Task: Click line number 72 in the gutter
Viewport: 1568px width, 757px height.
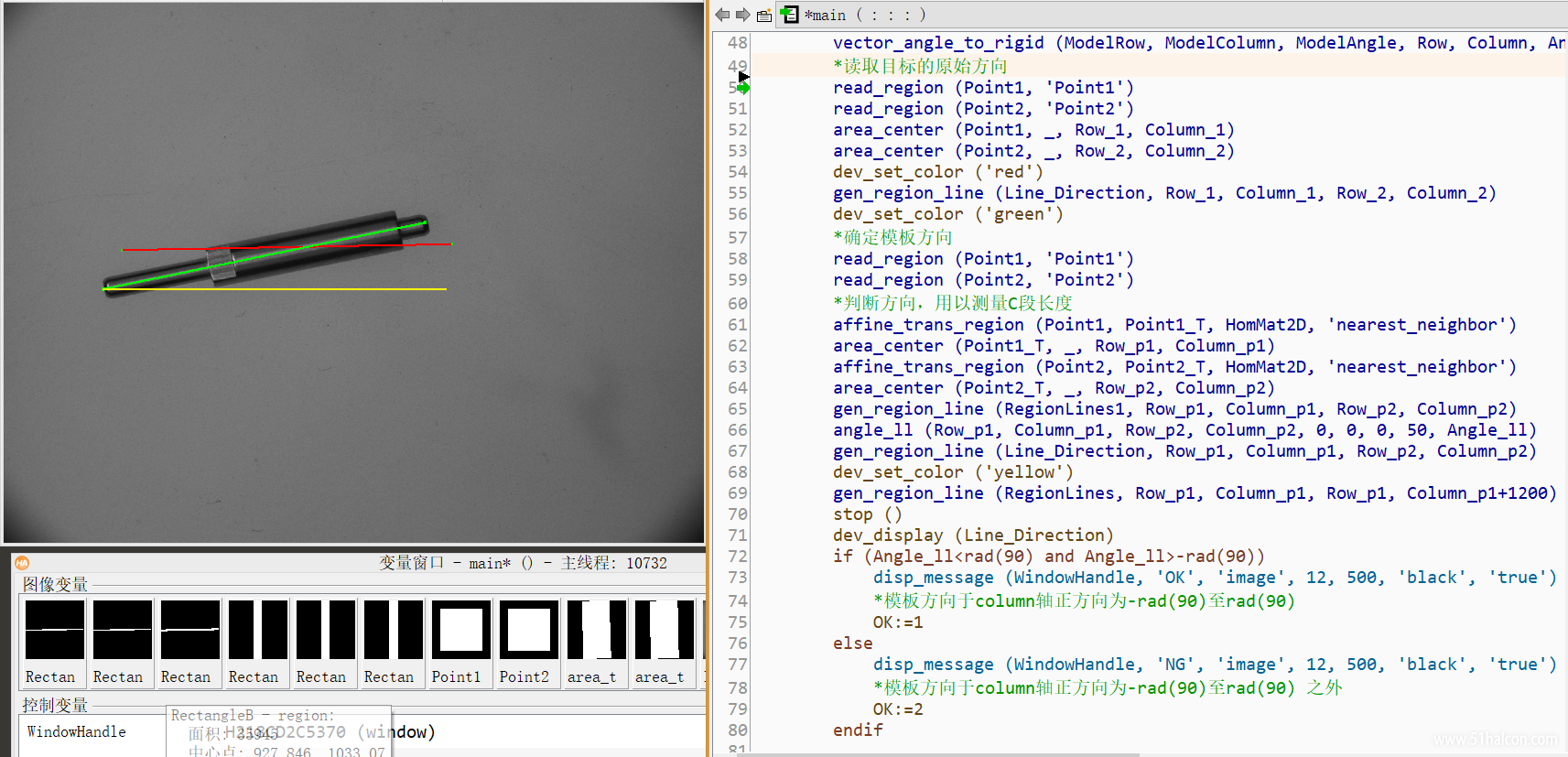Action: coord(738,557)
